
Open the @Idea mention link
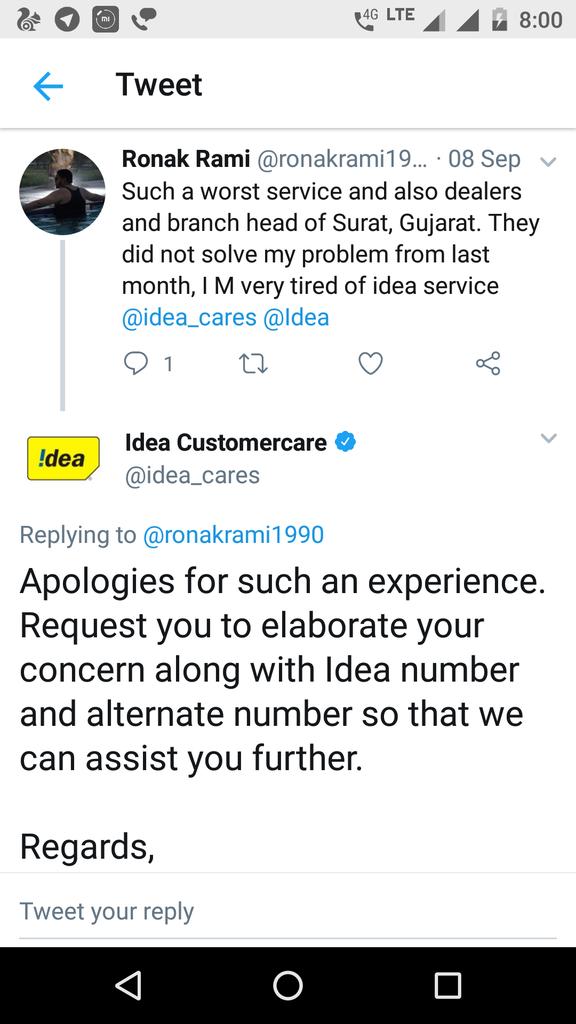tap(296, 317)
